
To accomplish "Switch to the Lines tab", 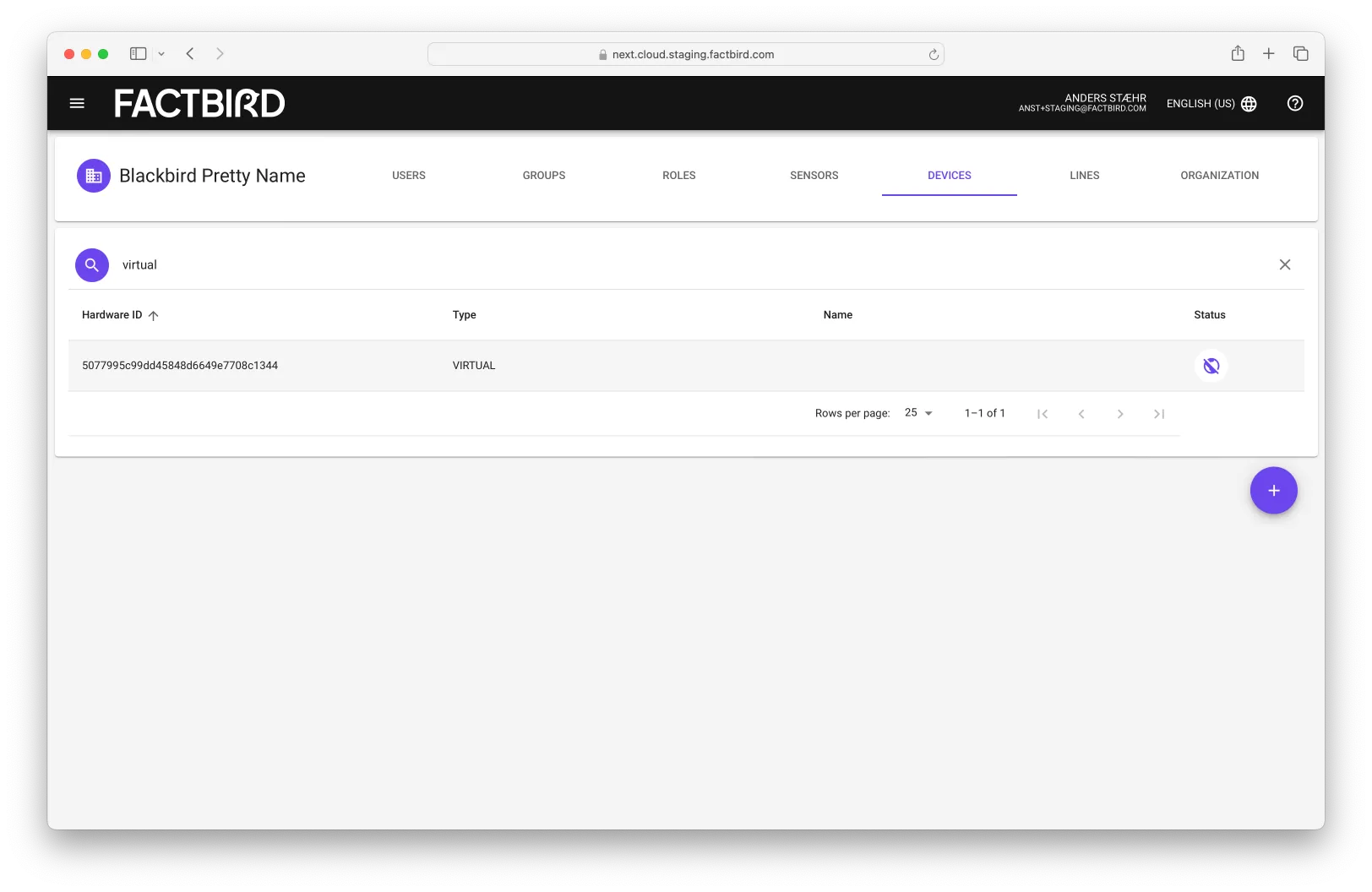I will coord(1085,176).
